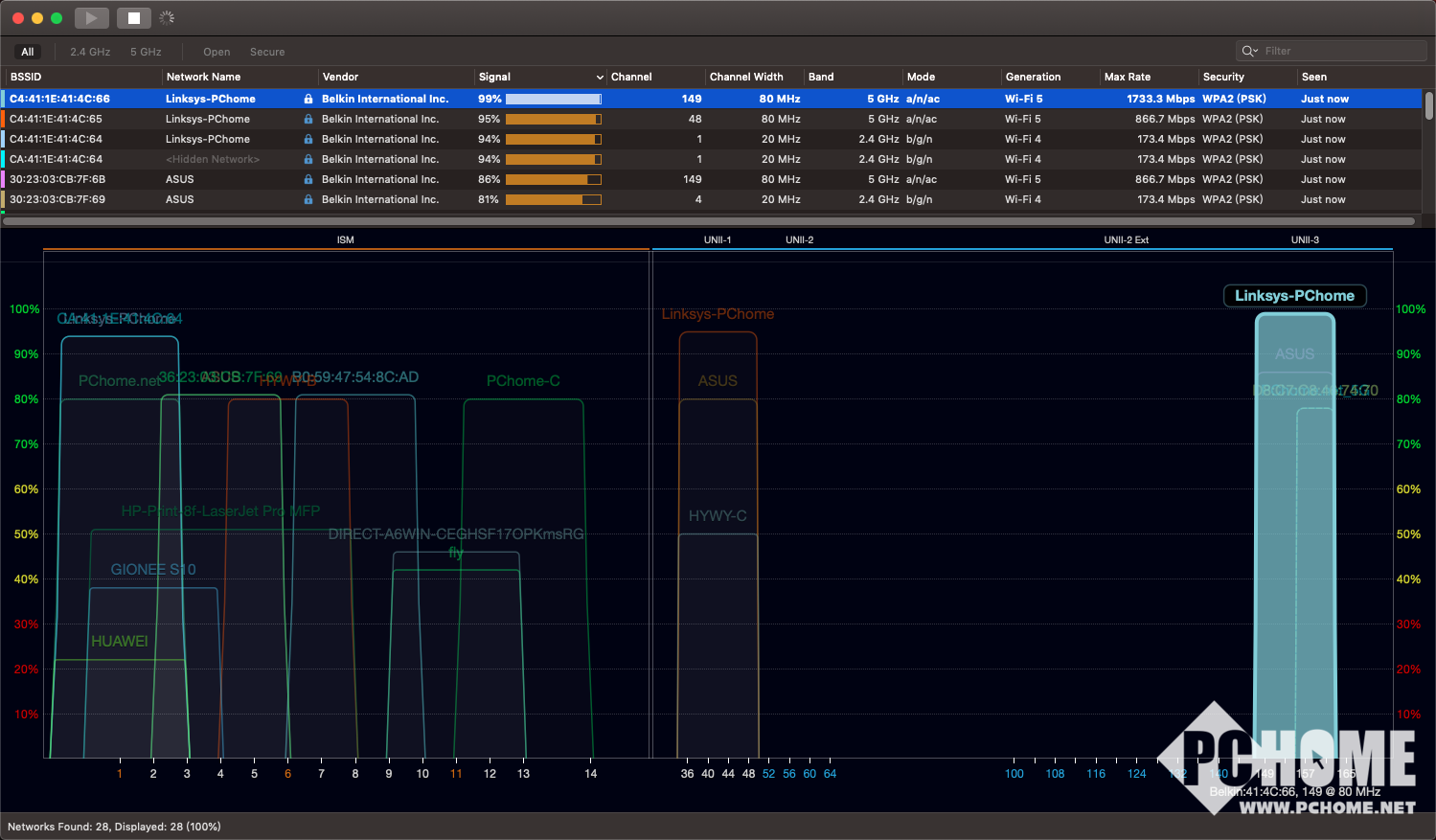Click the ISM band label above the graph

coord(346,239)
